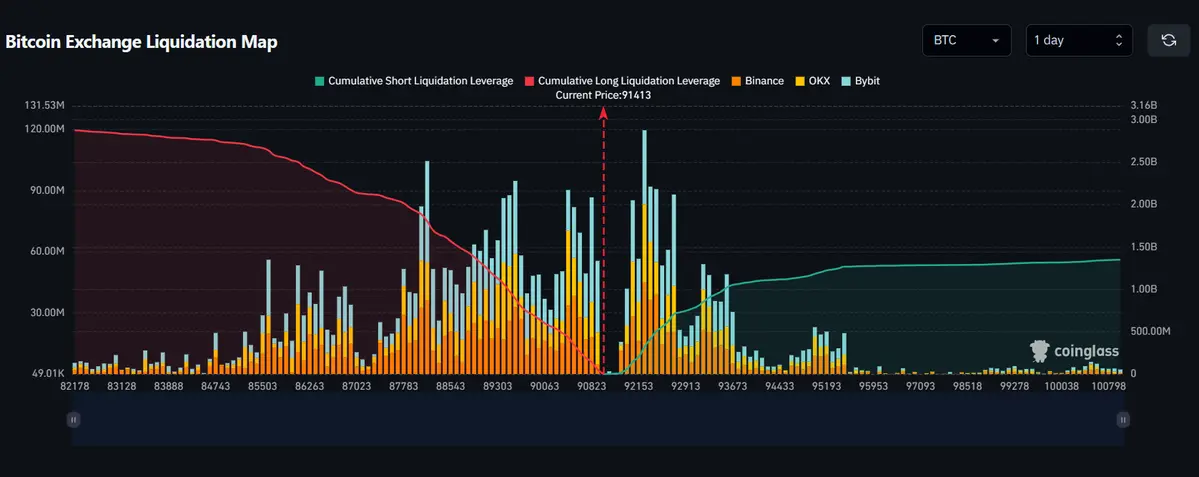Click the data zoom range bar
1199x477 pixels.
coord(598,420)
